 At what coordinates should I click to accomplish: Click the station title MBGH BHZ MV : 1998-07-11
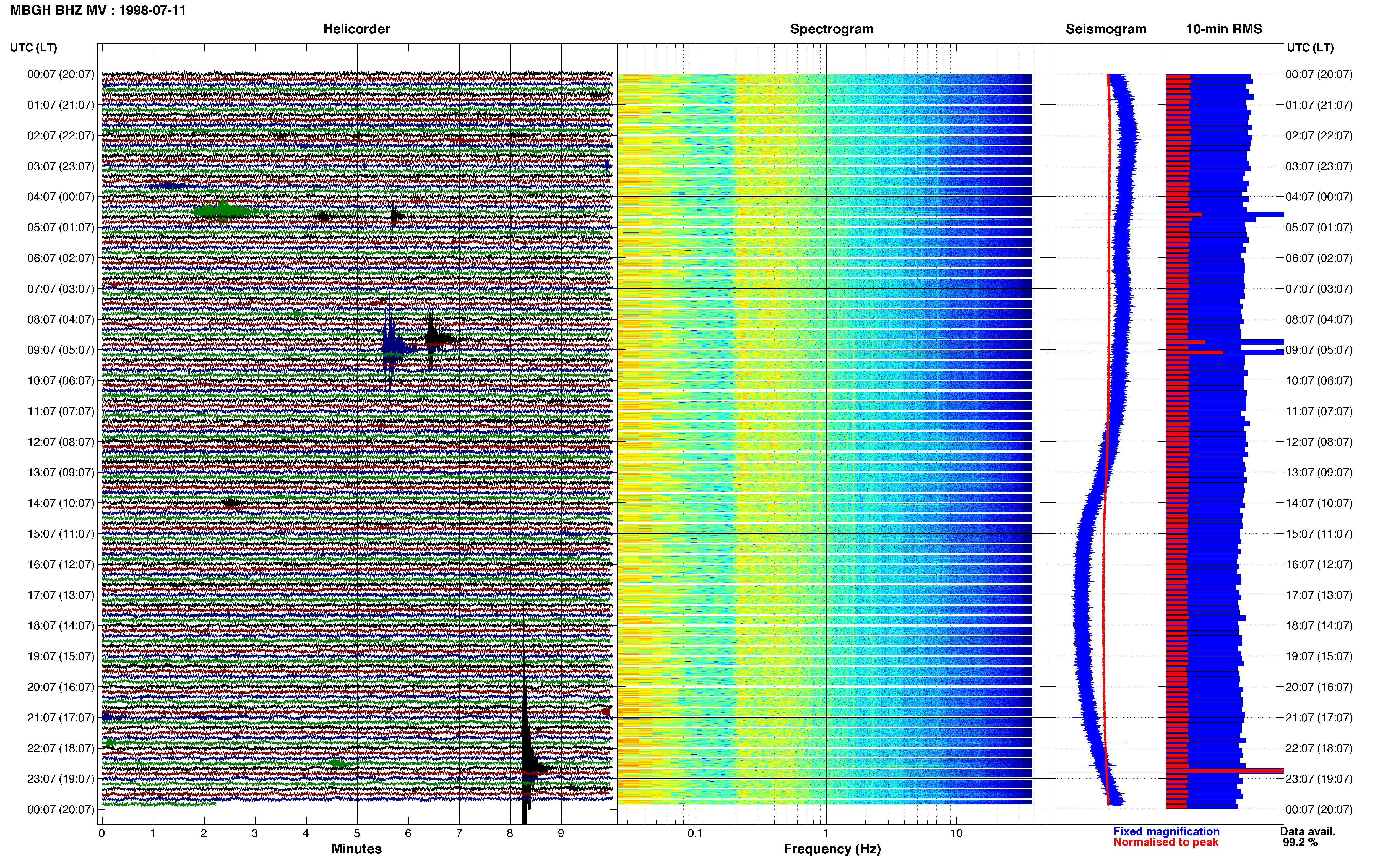[x=98, y=10]
